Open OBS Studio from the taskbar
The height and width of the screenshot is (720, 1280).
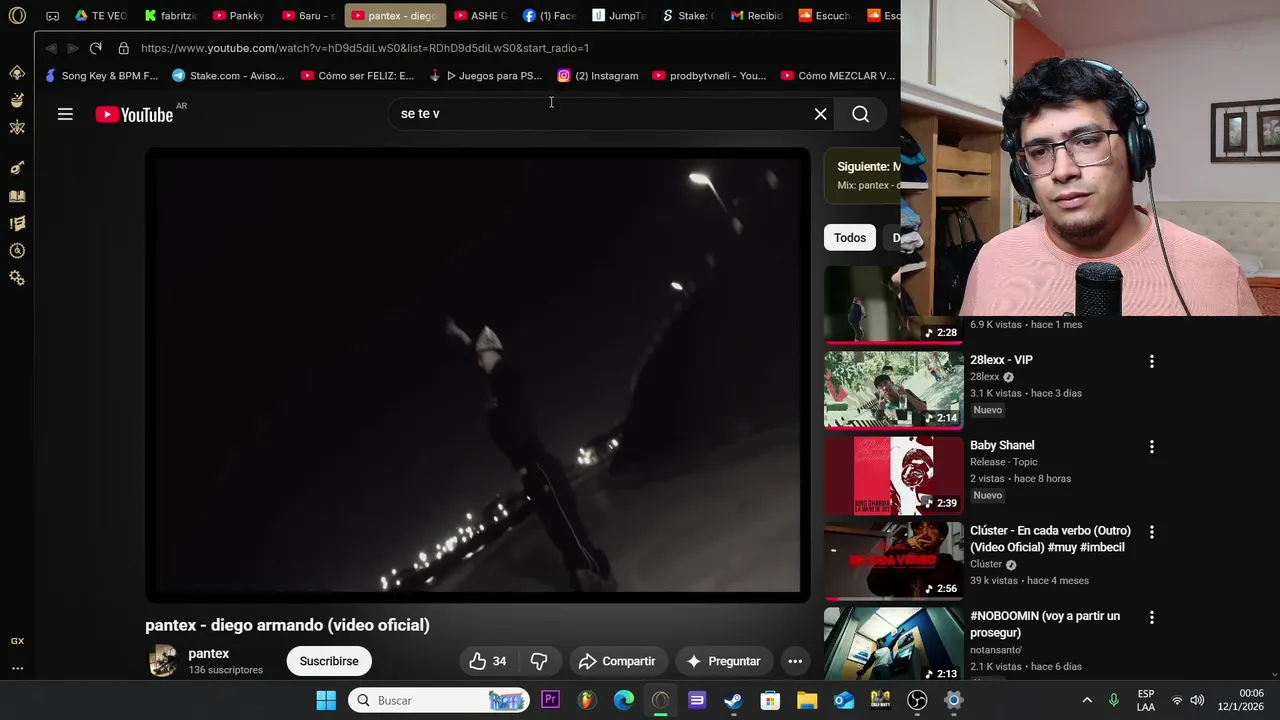tap(917, 700)
